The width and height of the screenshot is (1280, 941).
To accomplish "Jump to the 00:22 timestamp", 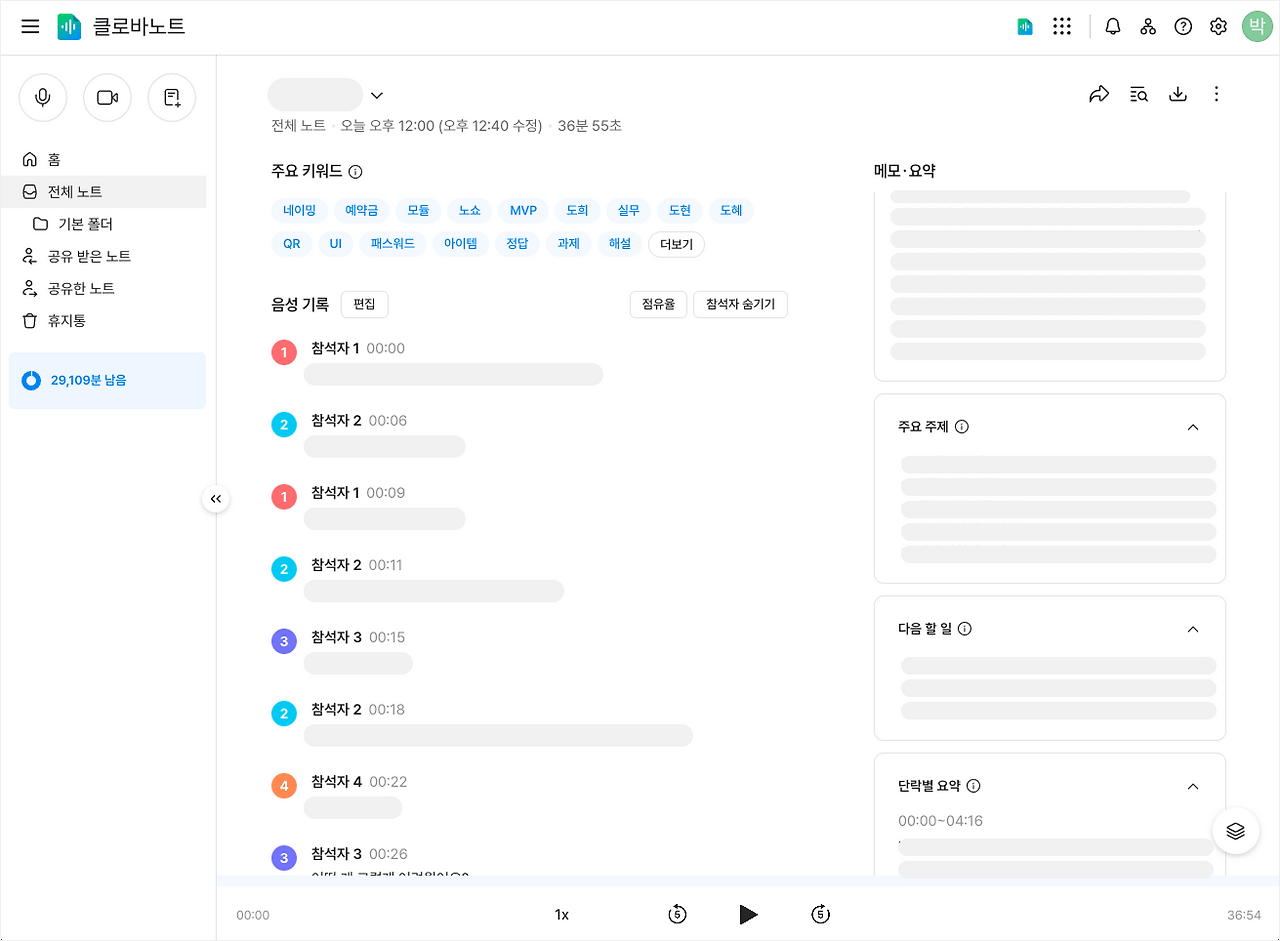I will point(388,782).
